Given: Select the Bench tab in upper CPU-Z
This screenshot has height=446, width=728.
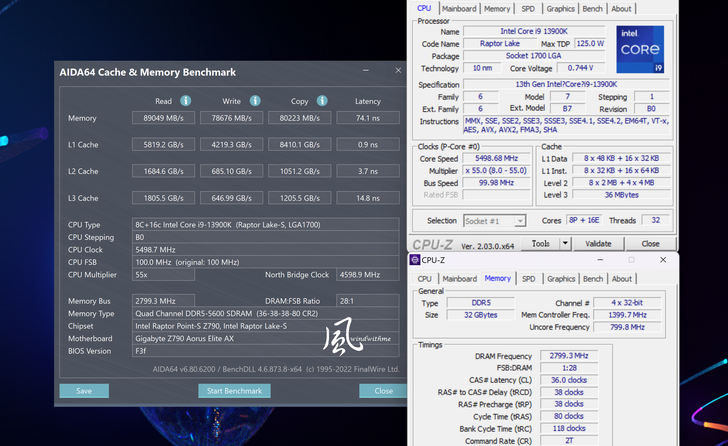Looking at the screenshot, I should pyautogui.click(x=593, y=9).
